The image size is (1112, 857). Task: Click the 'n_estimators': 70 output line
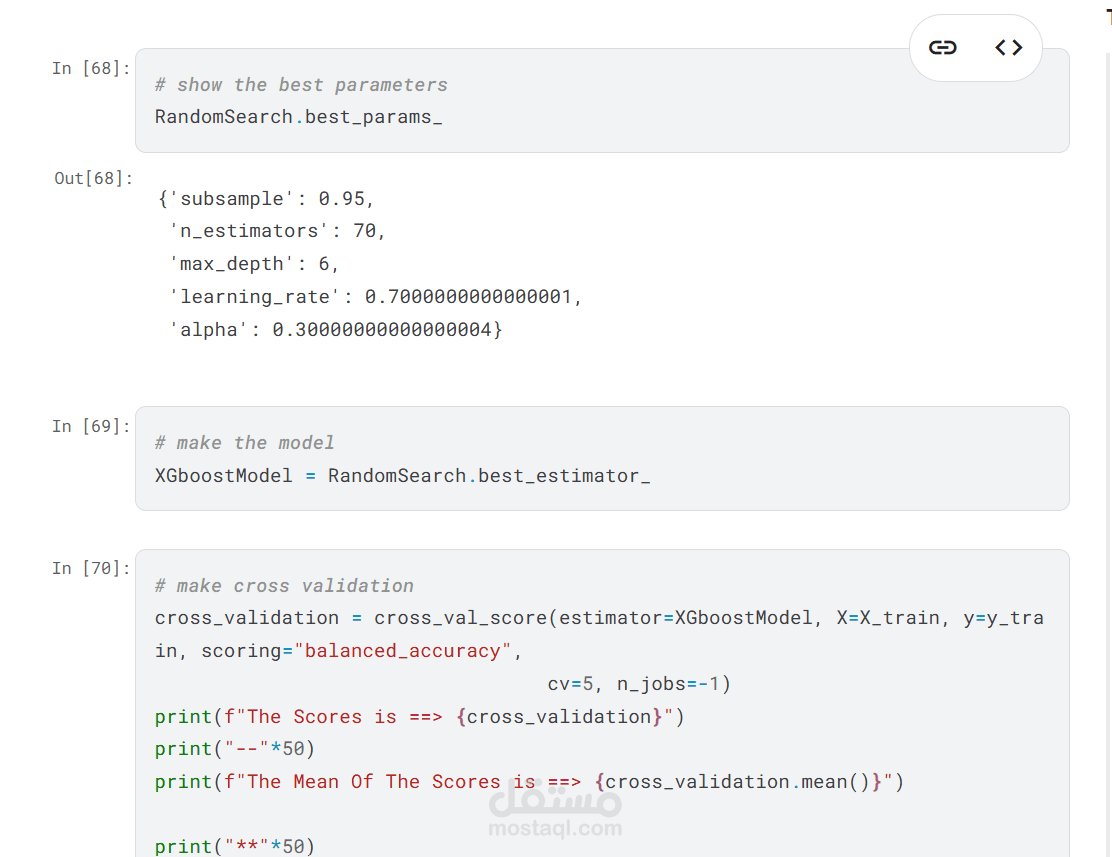(x=277, y=231)
